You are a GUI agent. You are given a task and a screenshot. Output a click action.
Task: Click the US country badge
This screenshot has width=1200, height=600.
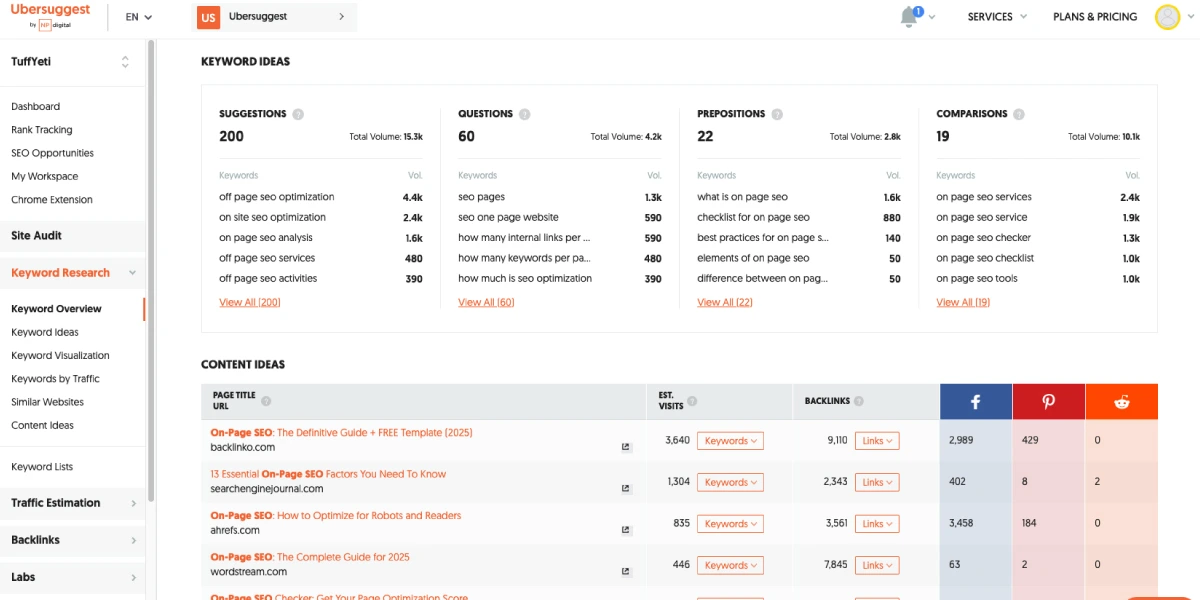[208, 17]
